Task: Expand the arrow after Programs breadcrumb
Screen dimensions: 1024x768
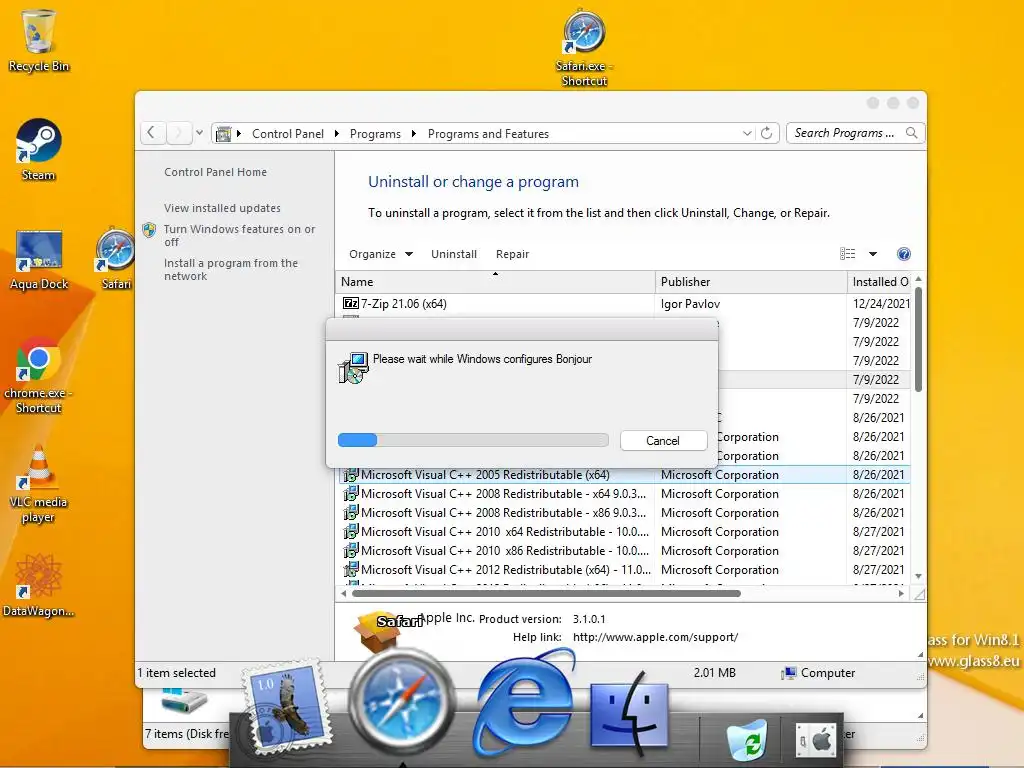Action: (413, 133)
